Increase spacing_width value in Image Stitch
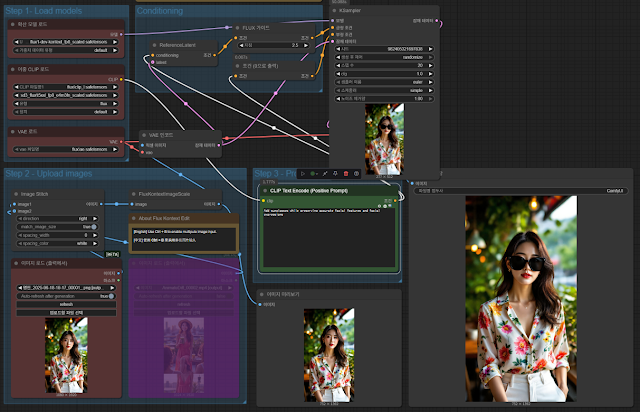 tap(95, 235)
